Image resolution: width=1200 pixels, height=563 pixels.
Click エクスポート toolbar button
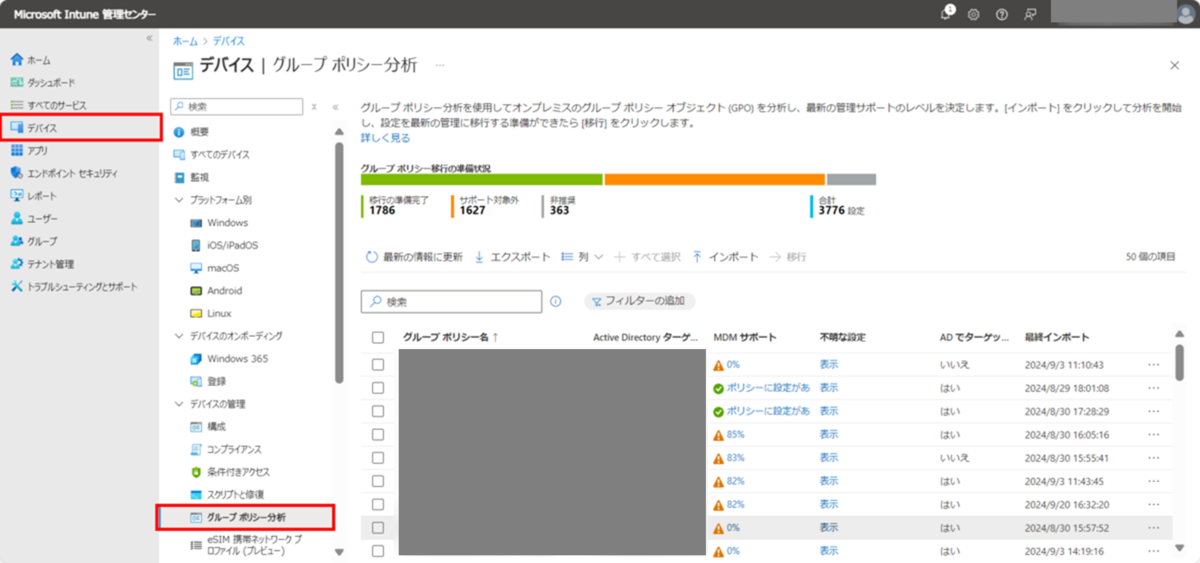click(x=512, y=257)
